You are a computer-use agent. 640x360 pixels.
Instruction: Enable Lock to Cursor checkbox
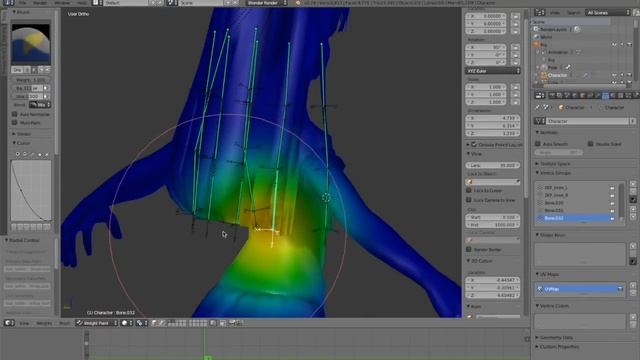click(469, 191)
